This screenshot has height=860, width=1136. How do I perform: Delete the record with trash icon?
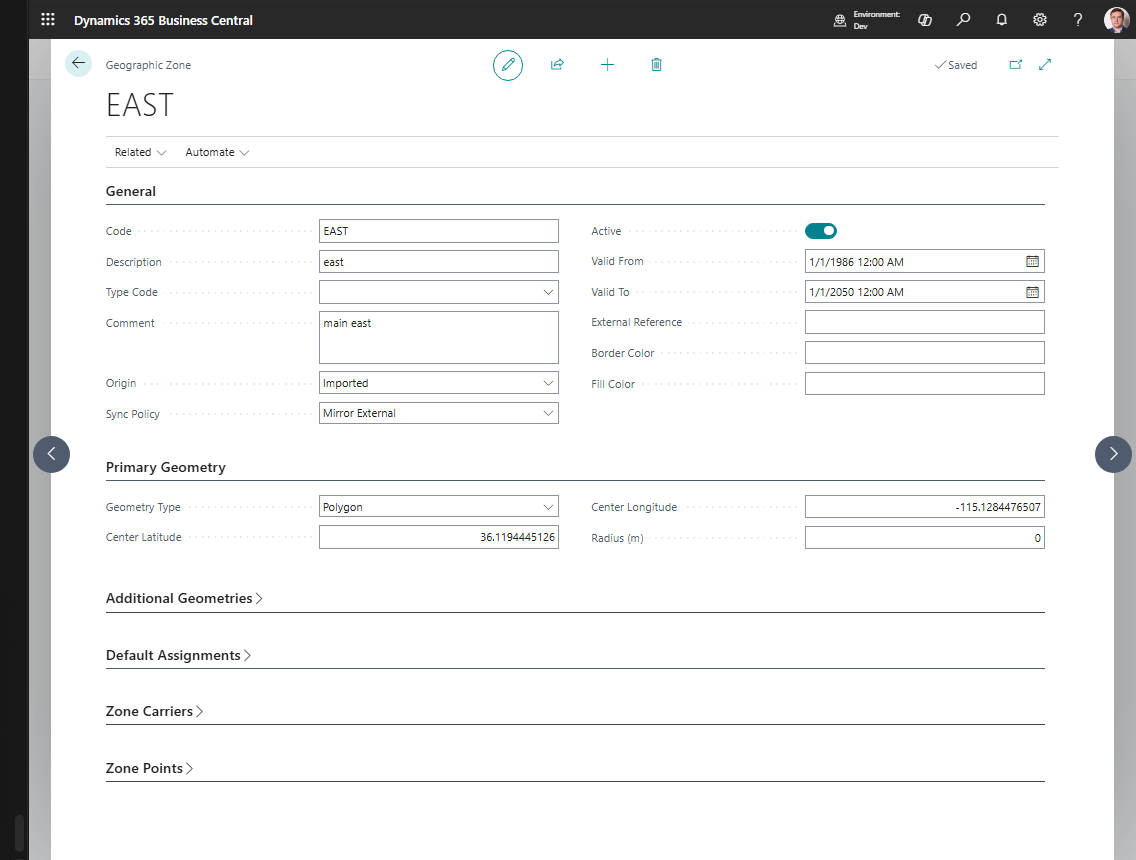pyautogui.click(x=656, y=64)
